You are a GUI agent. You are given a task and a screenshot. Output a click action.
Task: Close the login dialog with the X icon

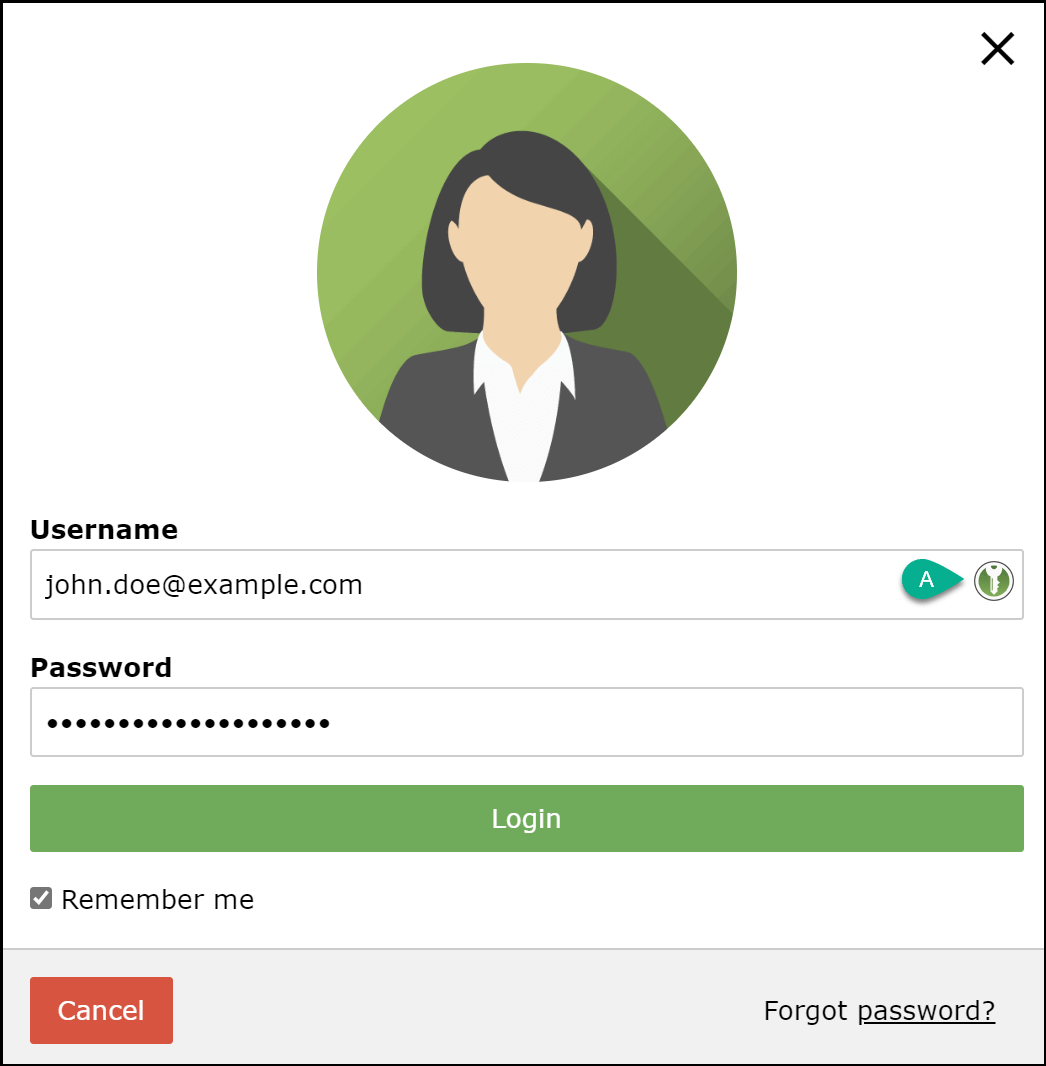tap(997, 49)
